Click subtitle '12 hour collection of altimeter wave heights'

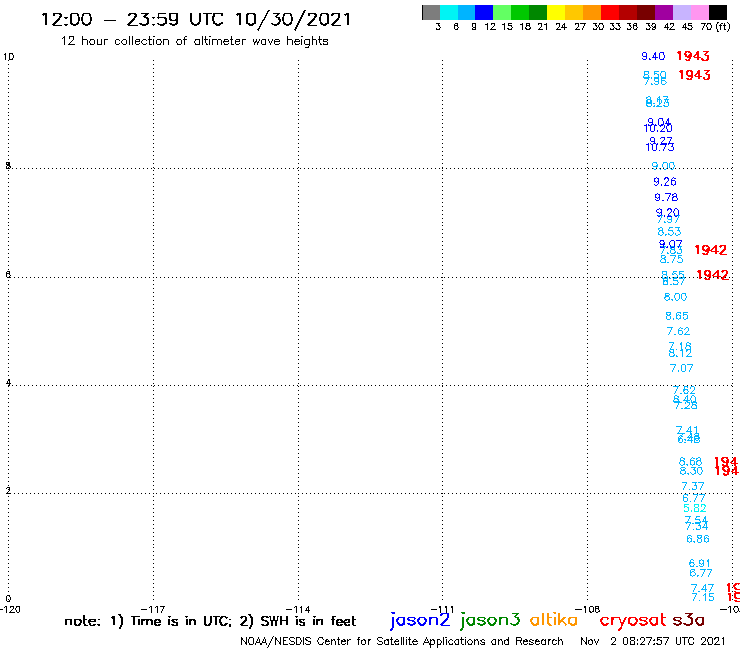(x=194, y=41)
